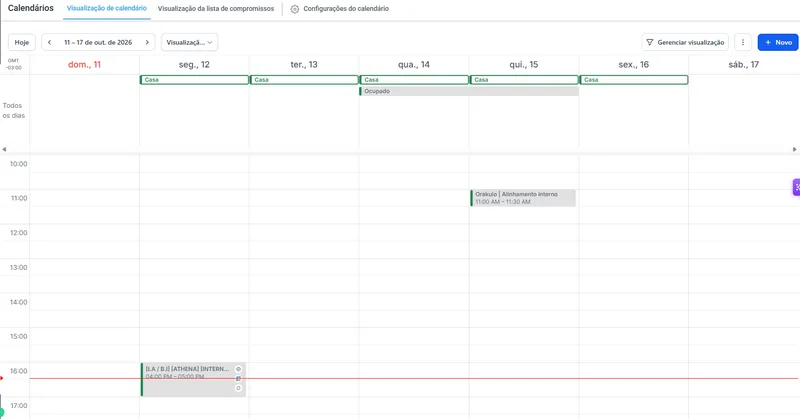
Task: Click the 17:00 time label
Action: (18, 406)
